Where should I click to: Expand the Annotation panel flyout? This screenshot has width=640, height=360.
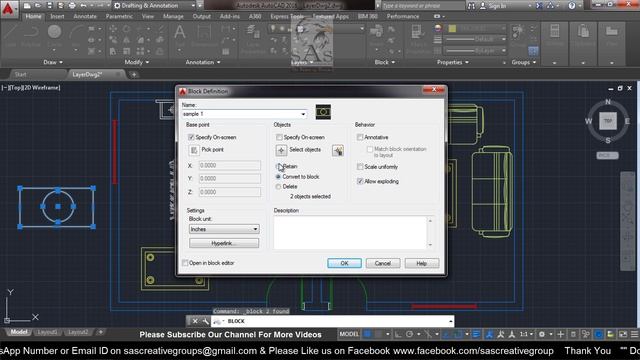(x=203, y=62)
